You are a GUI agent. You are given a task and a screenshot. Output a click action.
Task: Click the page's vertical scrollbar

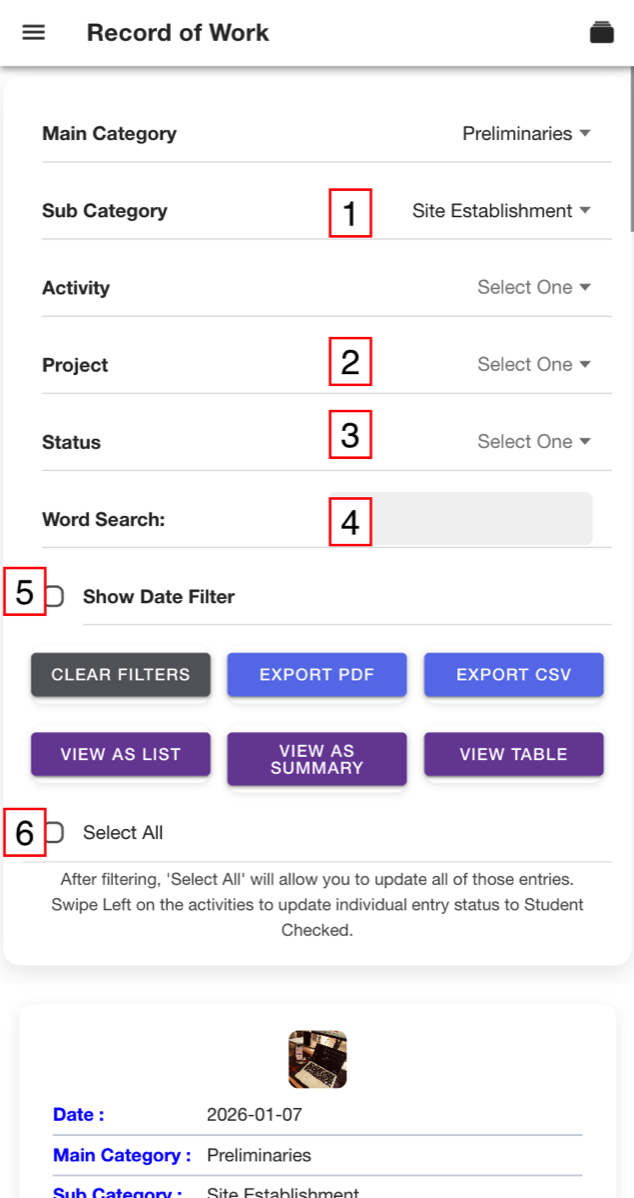pos(631,149)
